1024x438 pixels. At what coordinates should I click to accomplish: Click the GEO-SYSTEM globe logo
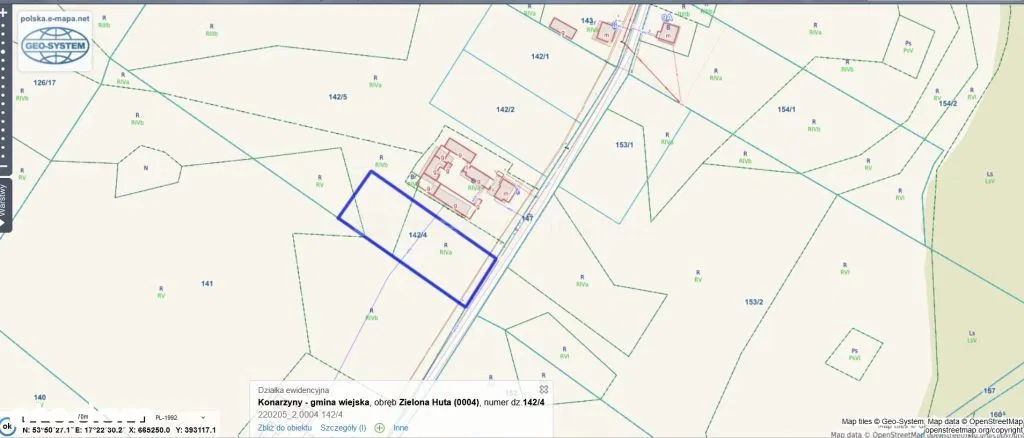tap(56, 46)
